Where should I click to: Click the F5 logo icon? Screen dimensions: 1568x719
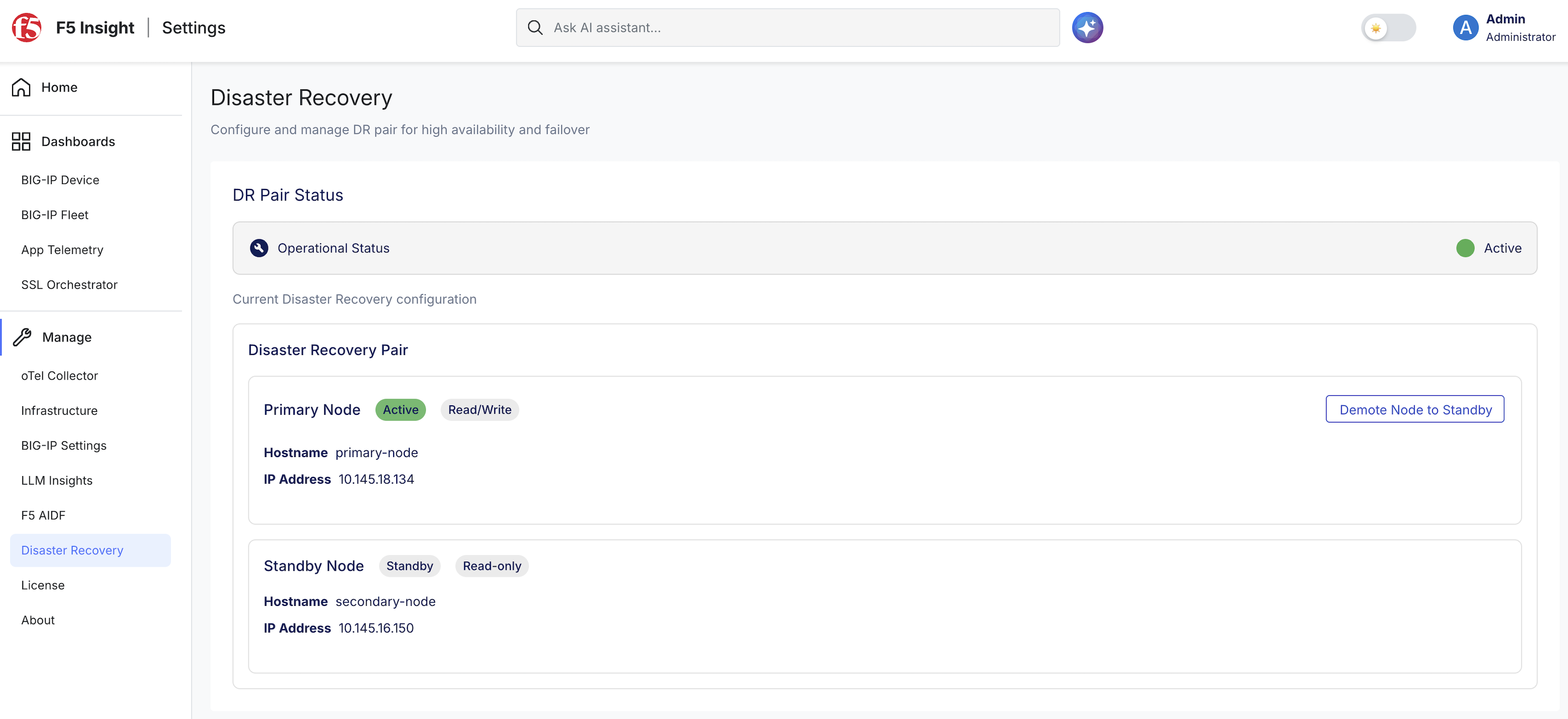(26, 27)
